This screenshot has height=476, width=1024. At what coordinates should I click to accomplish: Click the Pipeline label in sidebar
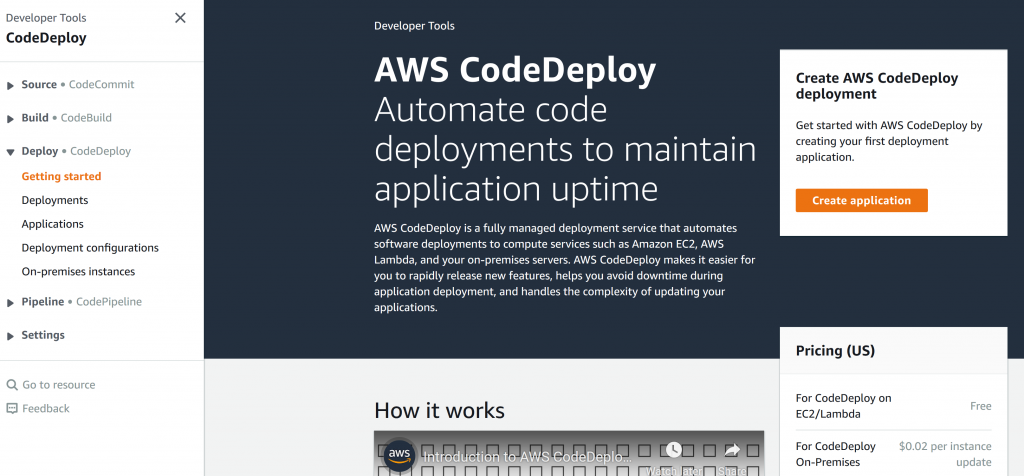(43, 302)
